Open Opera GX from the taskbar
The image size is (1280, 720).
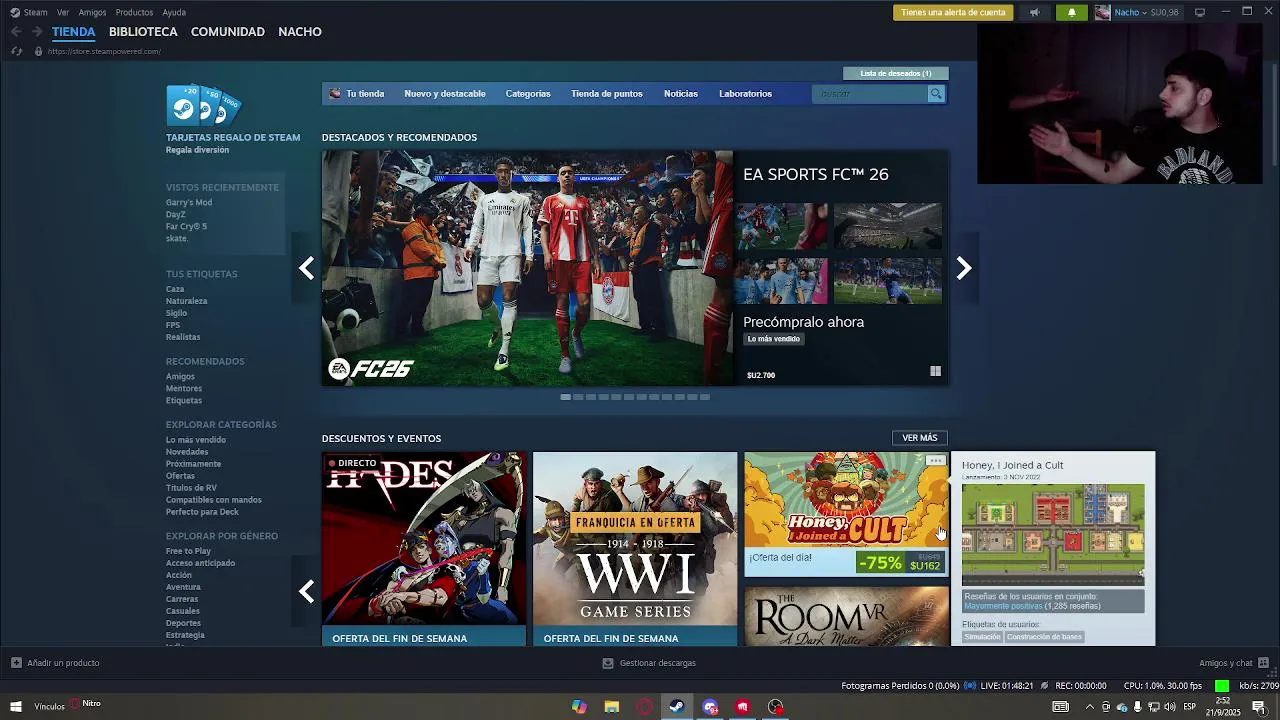(x=645, y=707)
